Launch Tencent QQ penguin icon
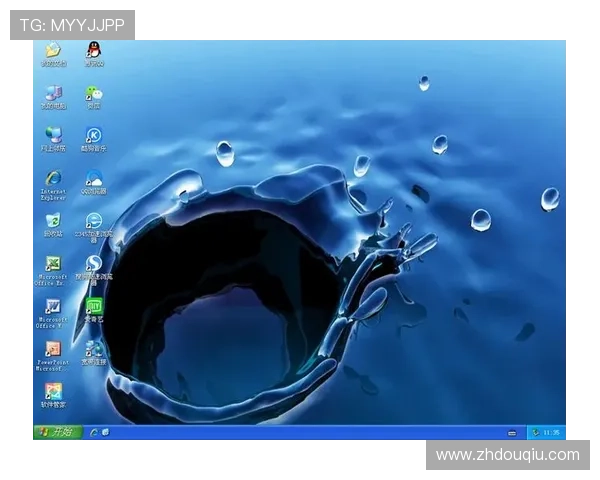Screen dimensions: 600x480 click(94, 51)
